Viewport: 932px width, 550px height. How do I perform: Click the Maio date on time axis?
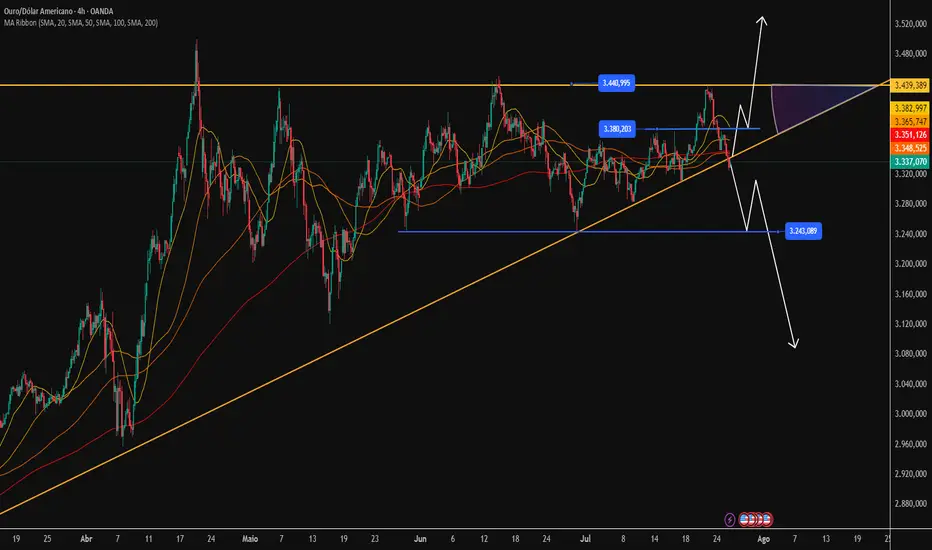pos(250,539)
